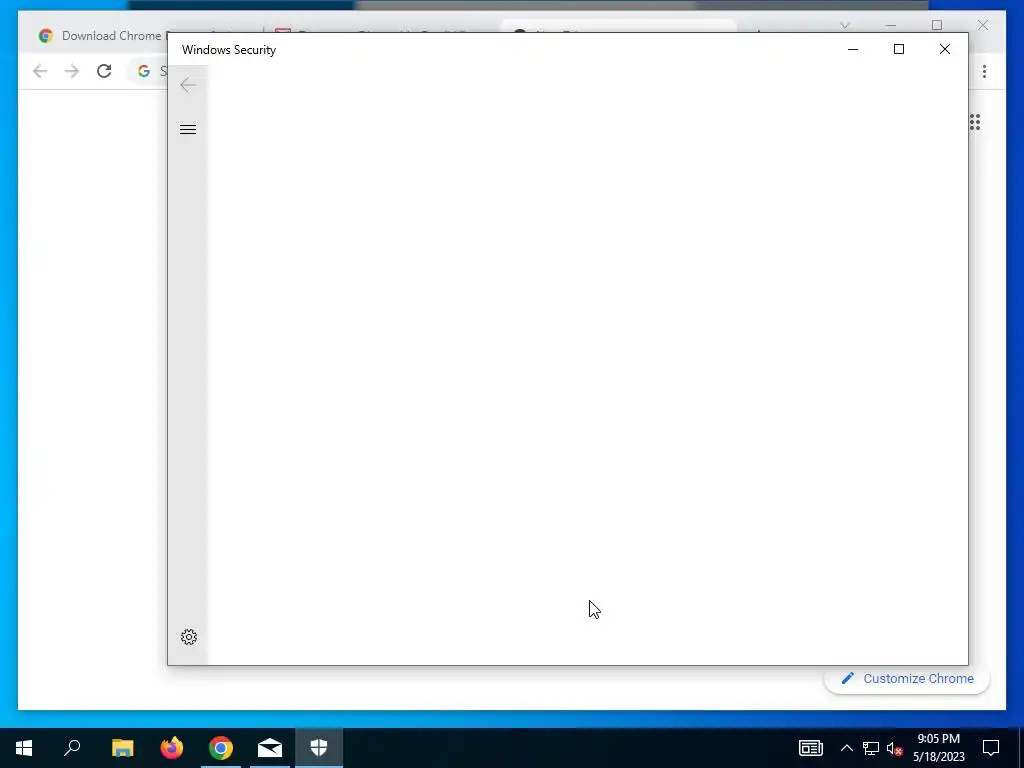Switch to Chrome from the taskbar
1024x768 pixels.
221,748
